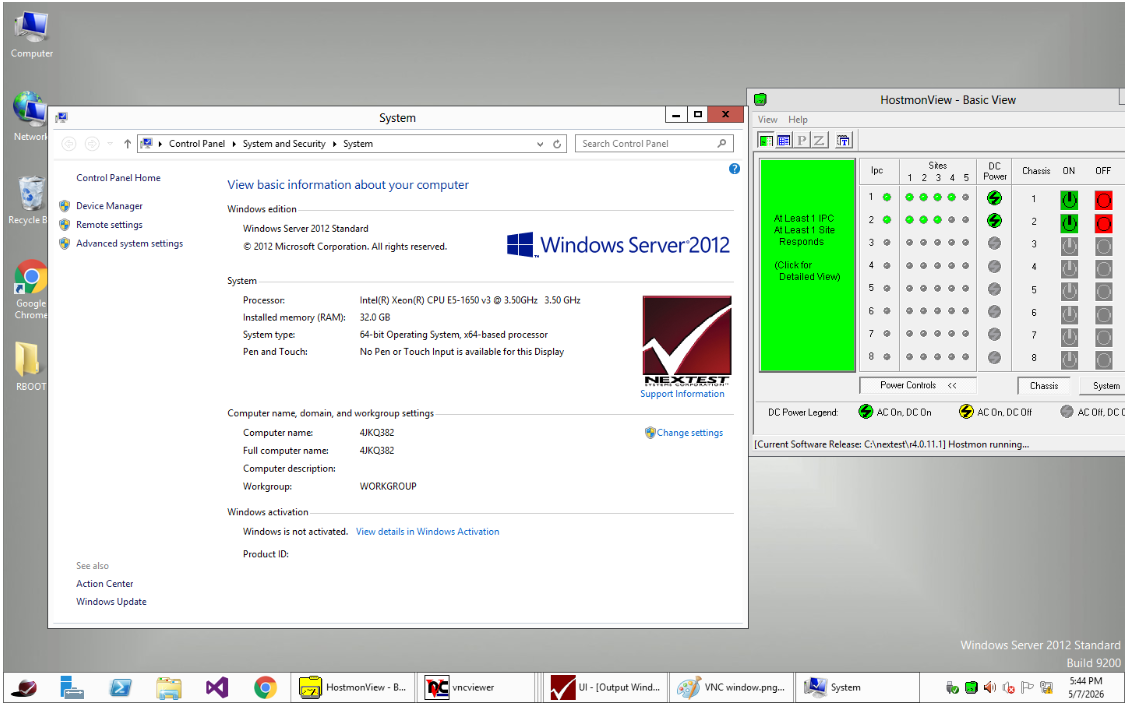Click the Search Control Panel field
This screenshot has width=1127, height=704.
(654, 144)
